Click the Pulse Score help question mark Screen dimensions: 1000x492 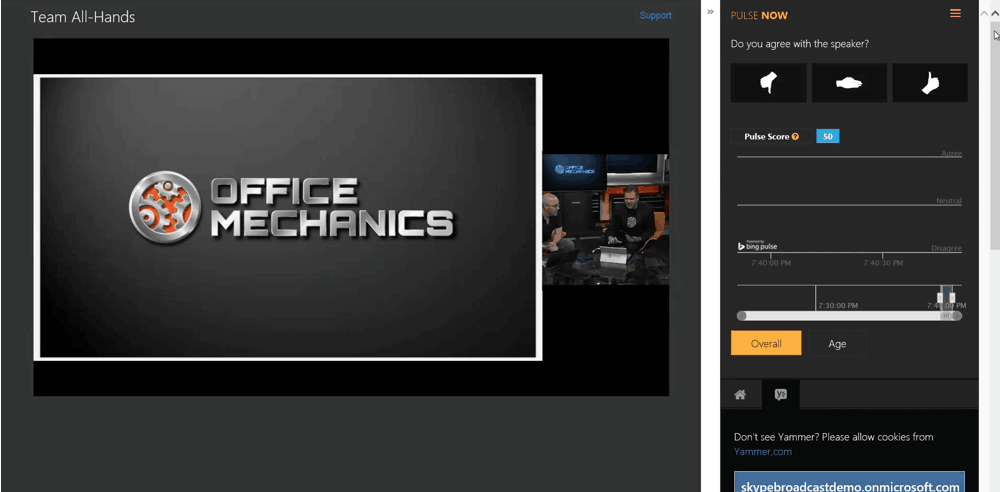796,136
